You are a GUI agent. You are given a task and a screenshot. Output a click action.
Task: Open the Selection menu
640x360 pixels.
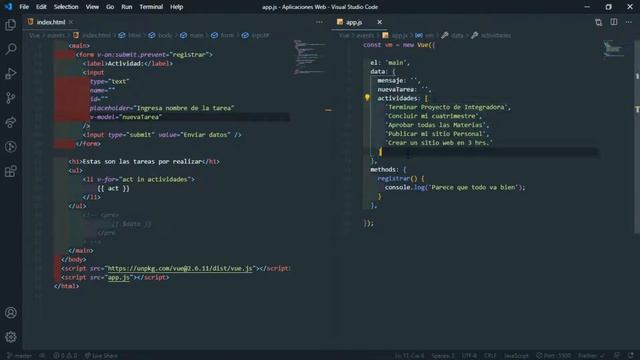point(66,7)
